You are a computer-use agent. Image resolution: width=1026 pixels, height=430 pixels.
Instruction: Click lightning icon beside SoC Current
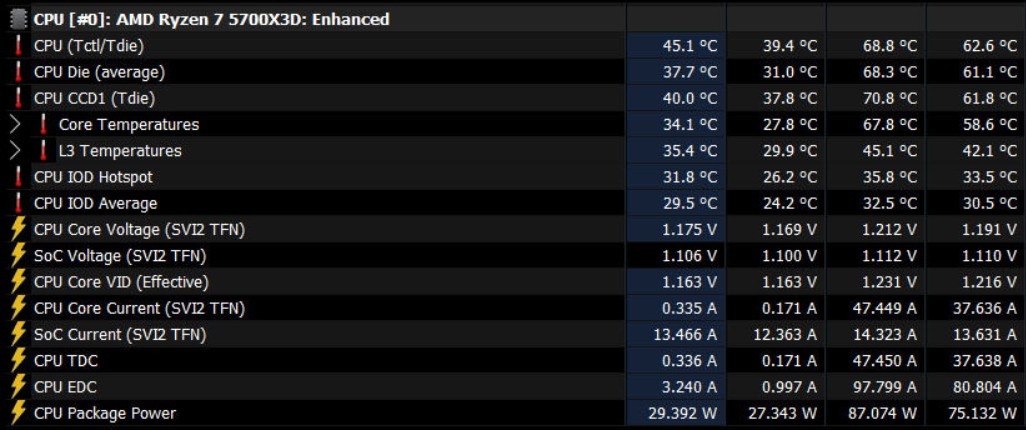point(19,334)
